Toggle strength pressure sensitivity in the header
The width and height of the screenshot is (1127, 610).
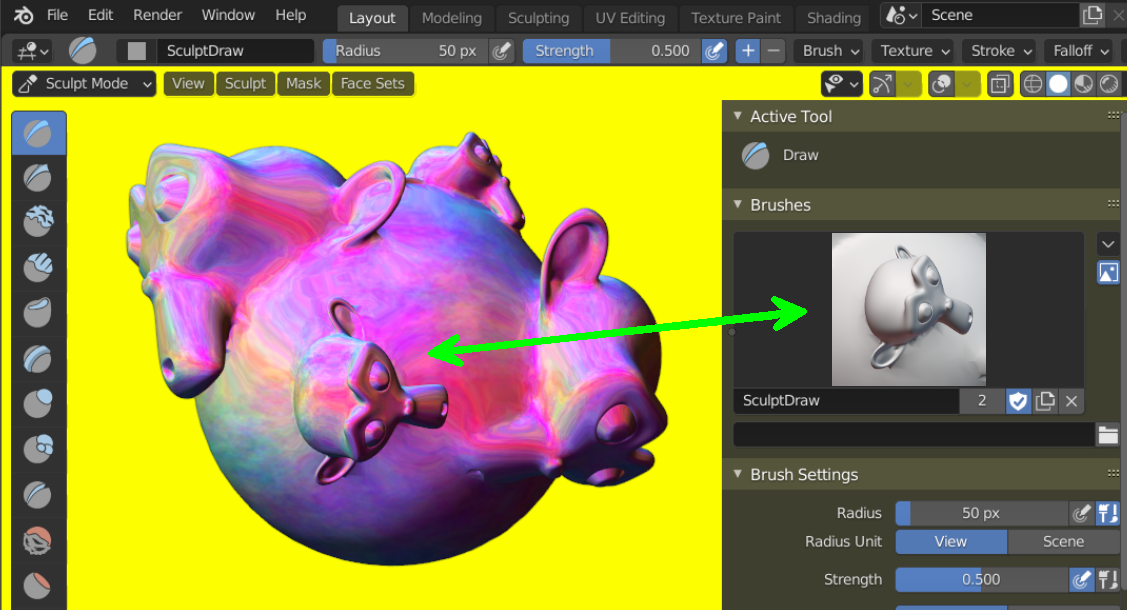pyautogui.click(x=714, y=51)
